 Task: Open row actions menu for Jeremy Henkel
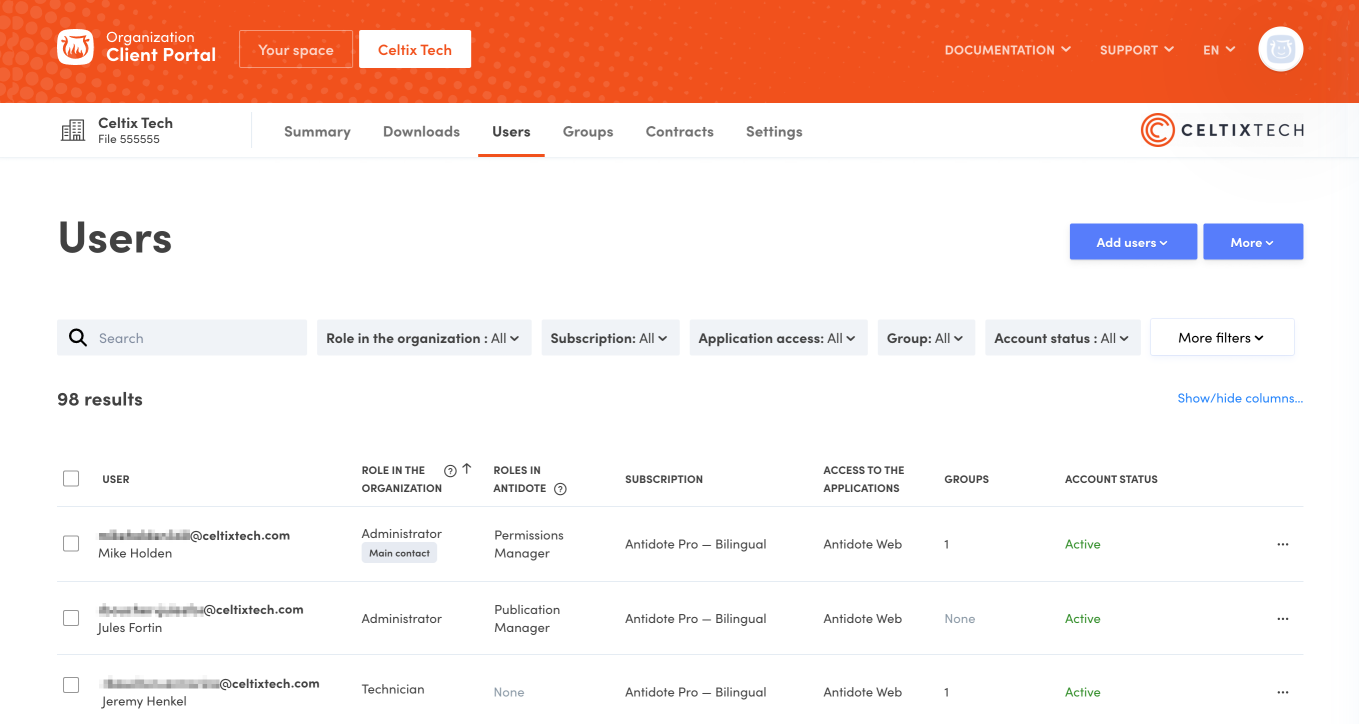1283,692
